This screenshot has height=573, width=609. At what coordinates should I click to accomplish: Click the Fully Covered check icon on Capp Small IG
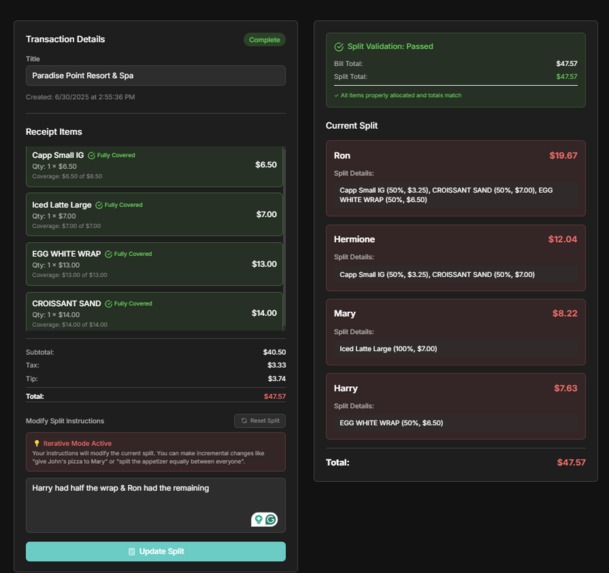point(92,155)
